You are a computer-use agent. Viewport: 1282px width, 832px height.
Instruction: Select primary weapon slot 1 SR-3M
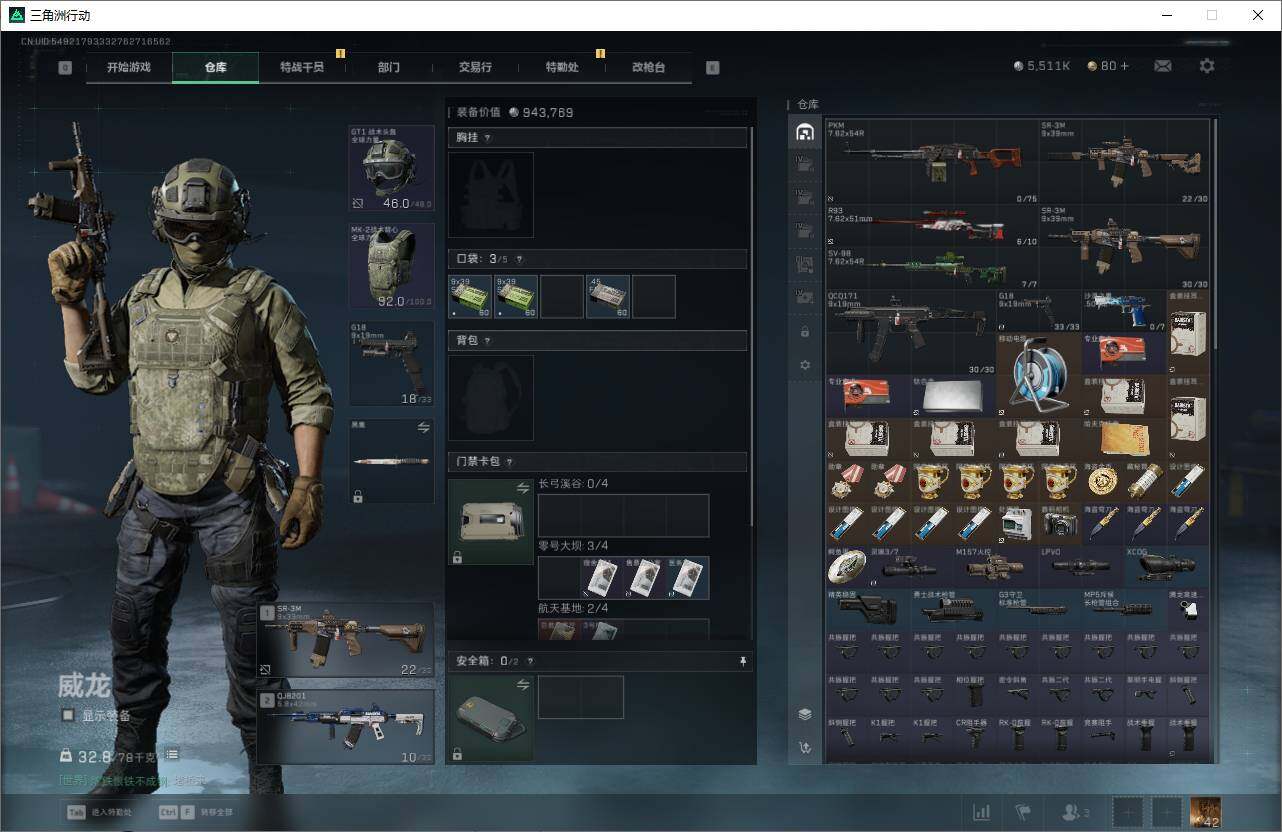pos(346,641)
